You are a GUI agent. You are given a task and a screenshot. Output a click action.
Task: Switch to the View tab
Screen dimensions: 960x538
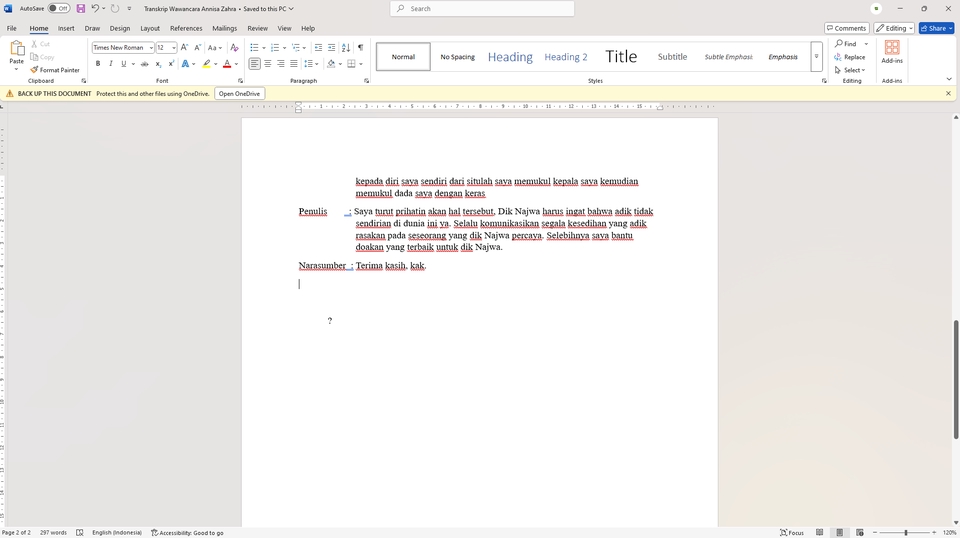click(284, 28)
